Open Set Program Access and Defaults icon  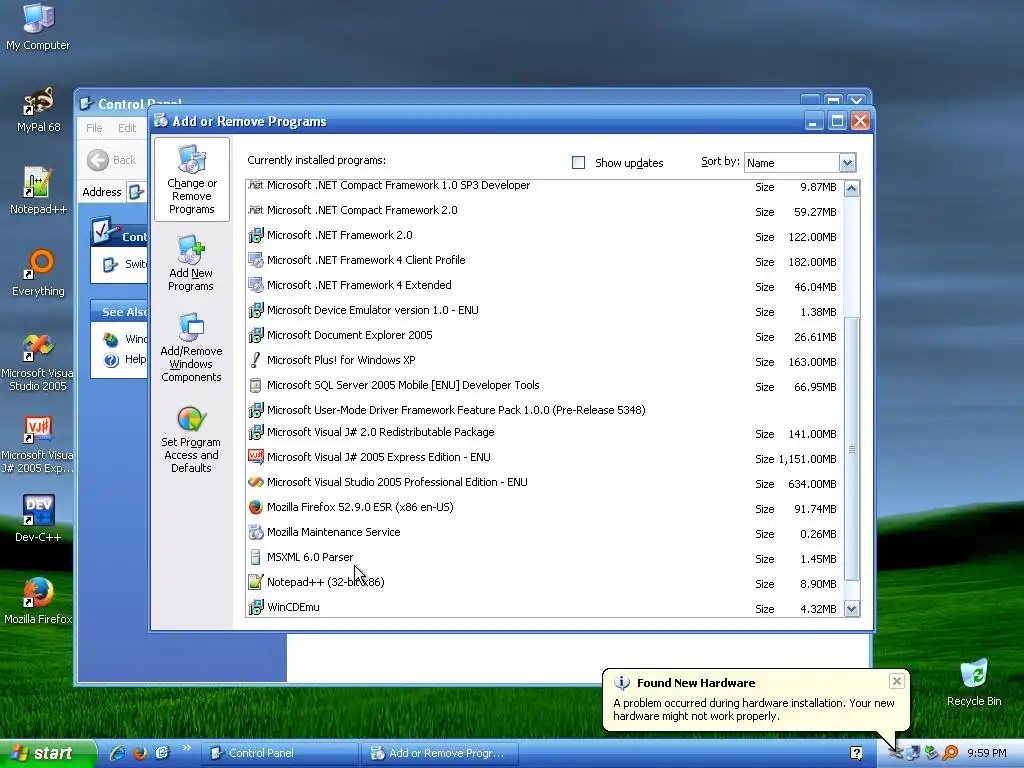coord(191,440)
